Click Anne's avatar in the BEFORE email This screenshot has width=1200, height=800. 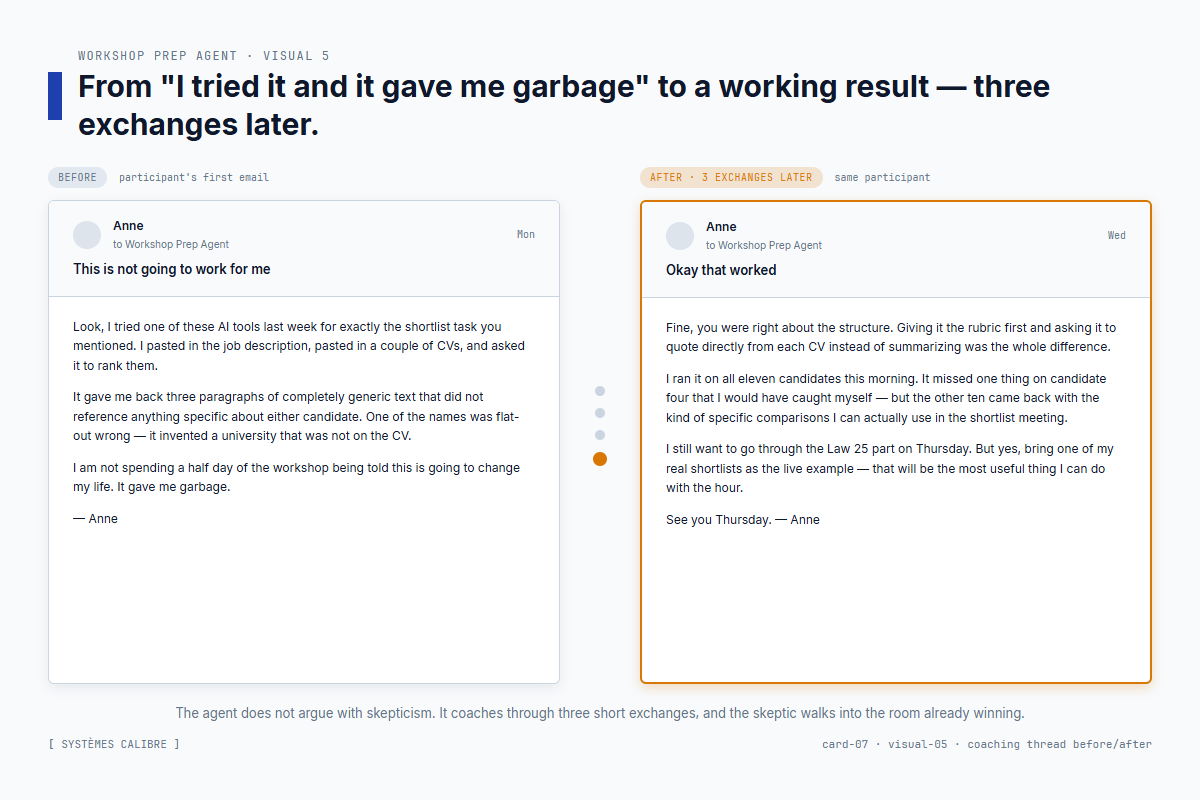pos(87,234)
